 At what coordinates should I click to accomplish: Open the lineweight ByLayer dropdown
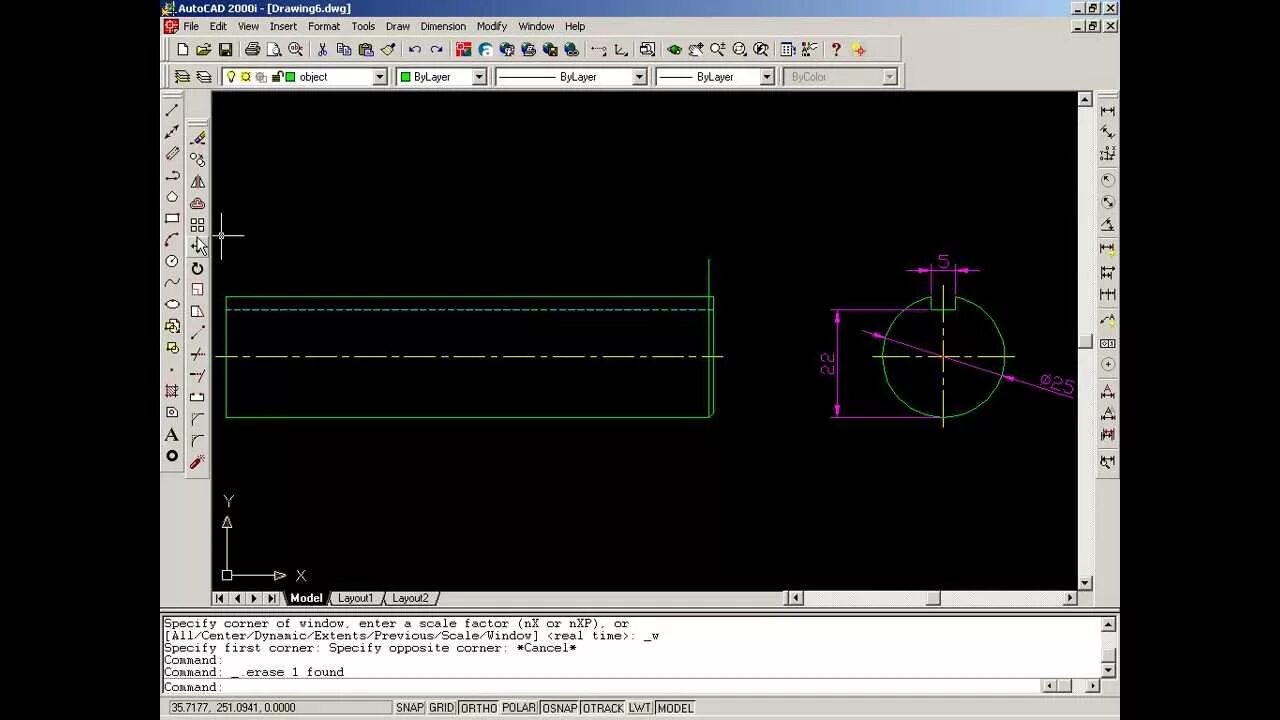767,77
